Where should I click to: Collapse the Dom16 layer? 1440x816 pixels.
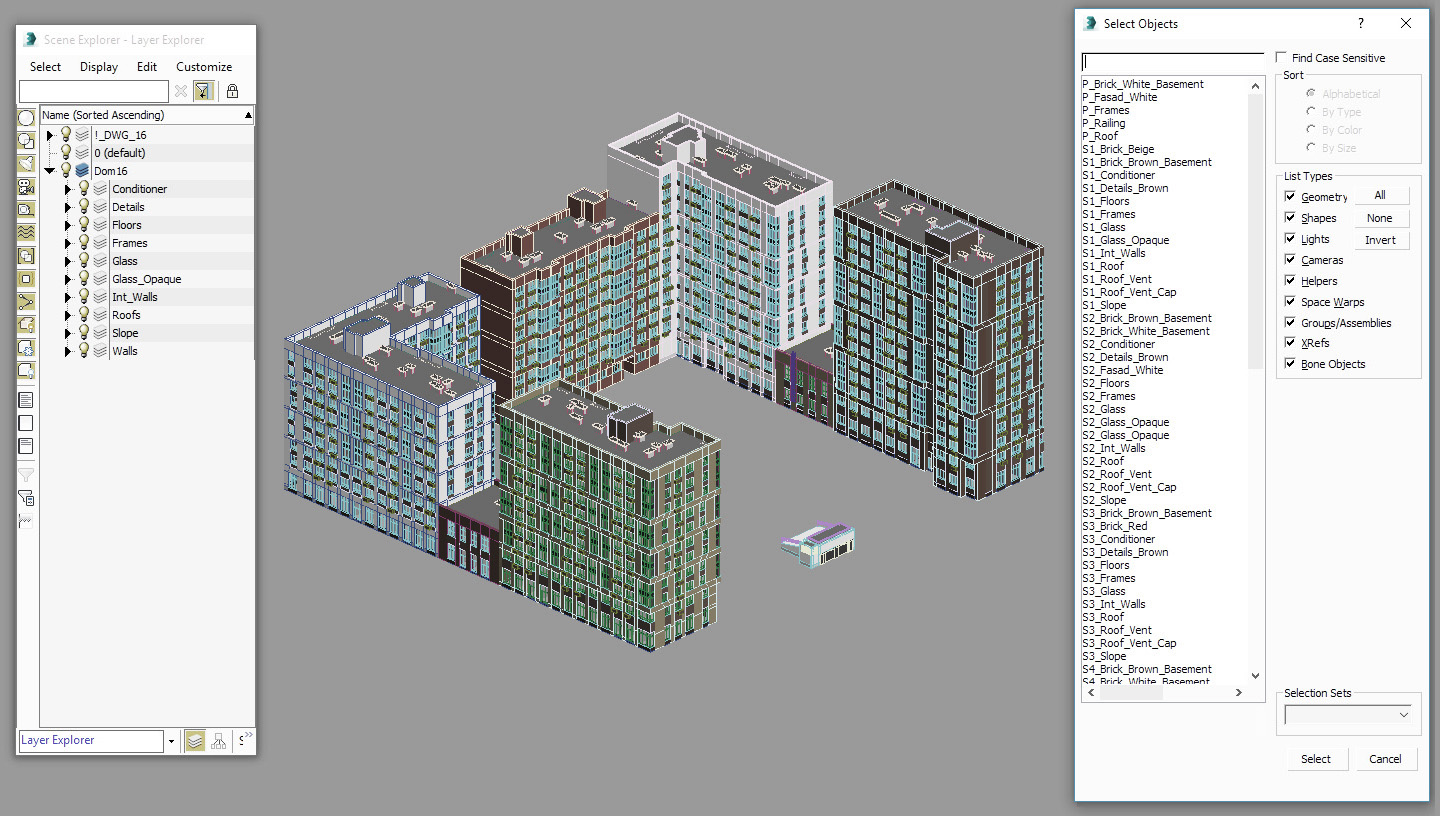50,171
